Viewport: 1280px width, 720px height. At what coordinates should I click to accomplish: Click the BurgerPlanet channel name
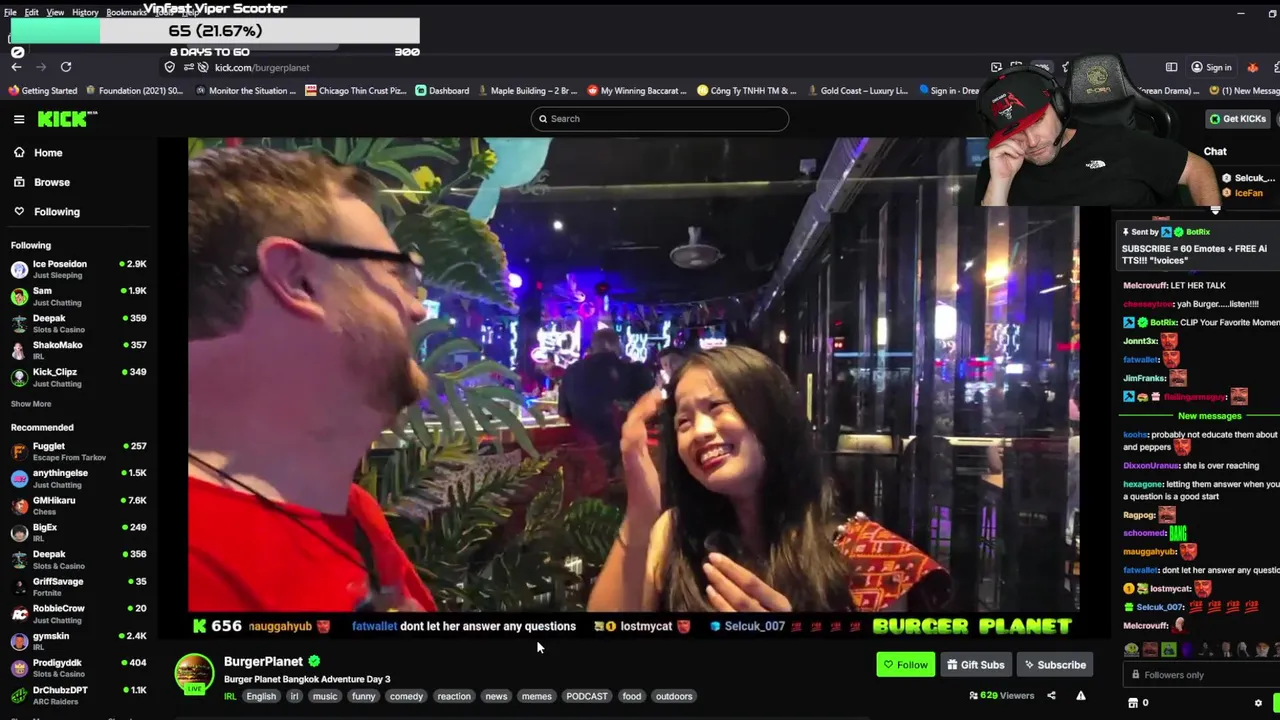[263, 662]
